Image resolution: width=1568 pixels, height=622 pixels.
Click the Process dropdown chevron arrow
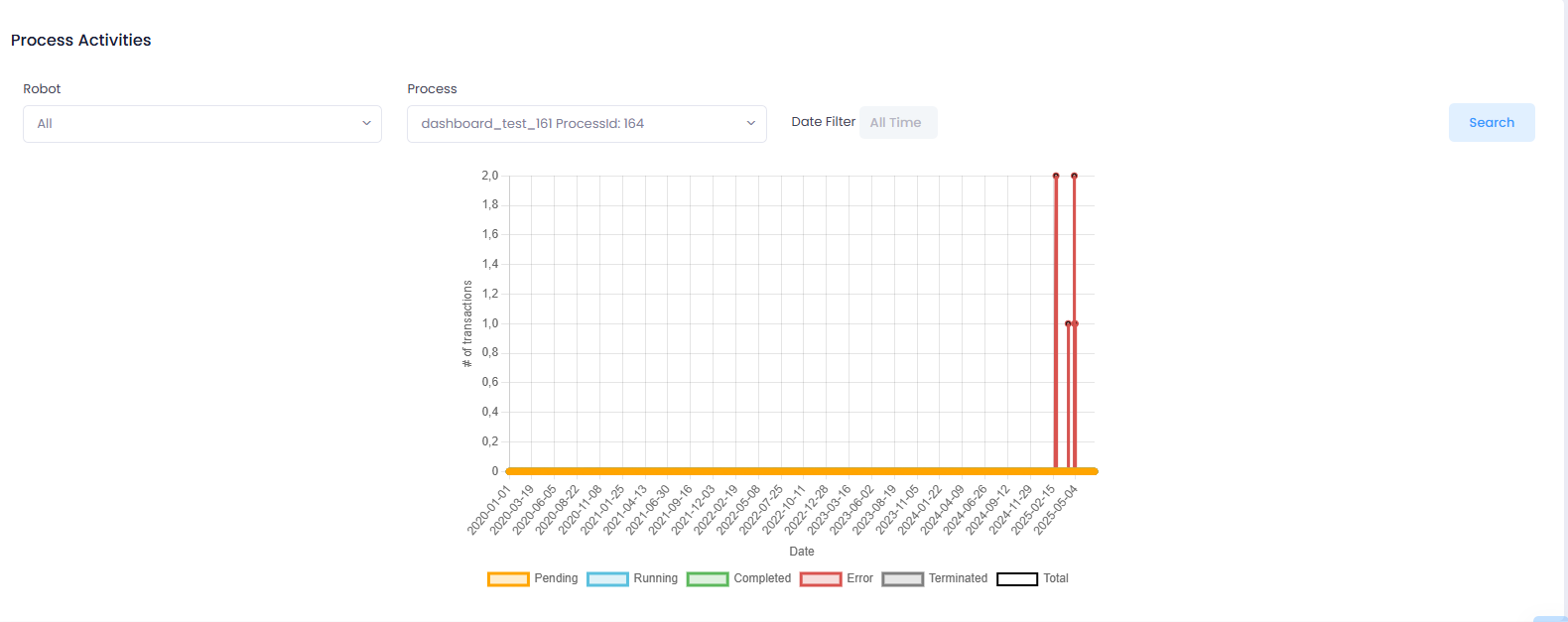click(x=750, y=124)
